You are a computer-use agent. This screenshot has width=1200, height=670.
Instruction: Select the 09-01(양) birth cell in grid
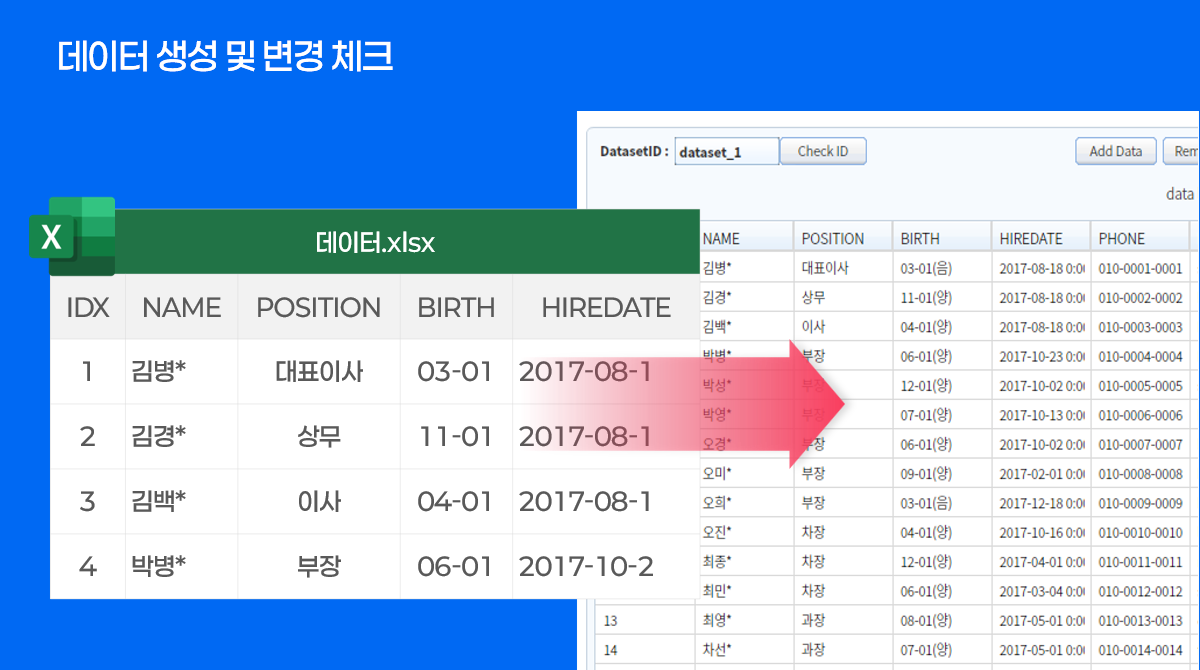(942, 474)
